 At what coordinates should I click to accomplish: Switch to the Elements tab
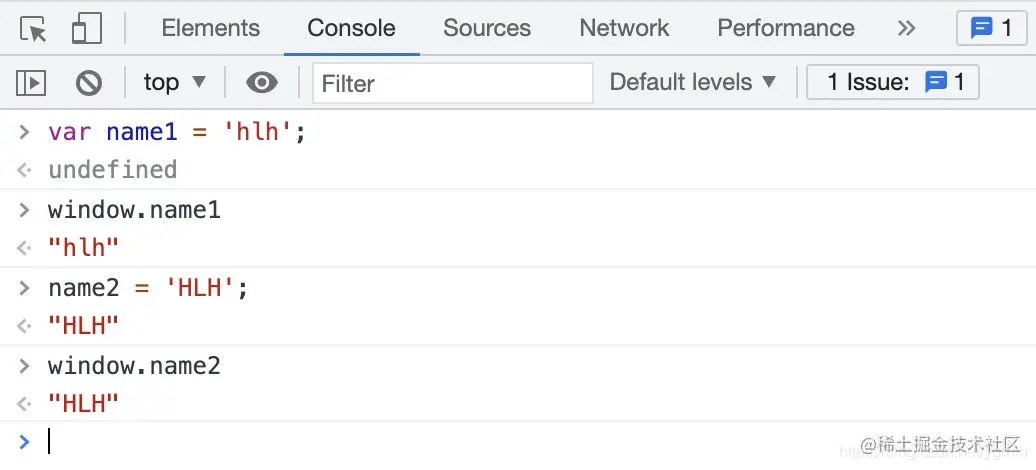click(210, 28)
